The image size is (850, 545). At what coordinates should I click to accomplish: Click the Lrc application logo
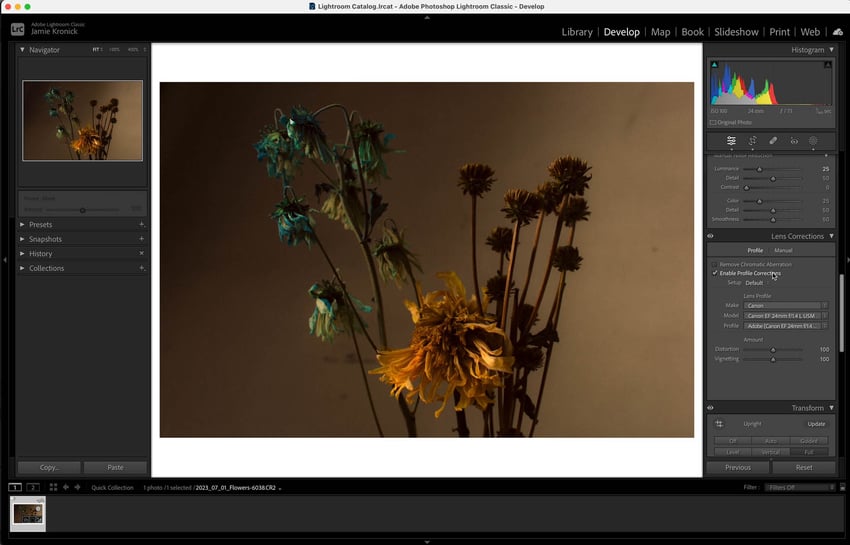[x=17, y=29]
